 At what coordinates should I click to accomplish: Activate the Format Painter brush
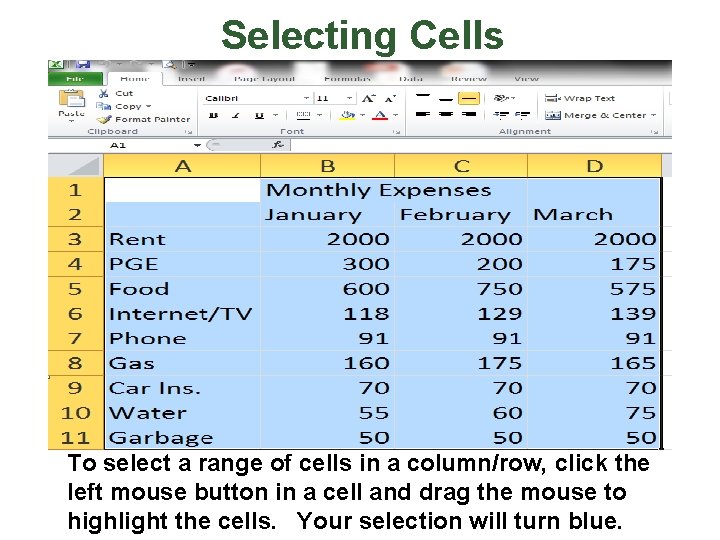(104, 119)
